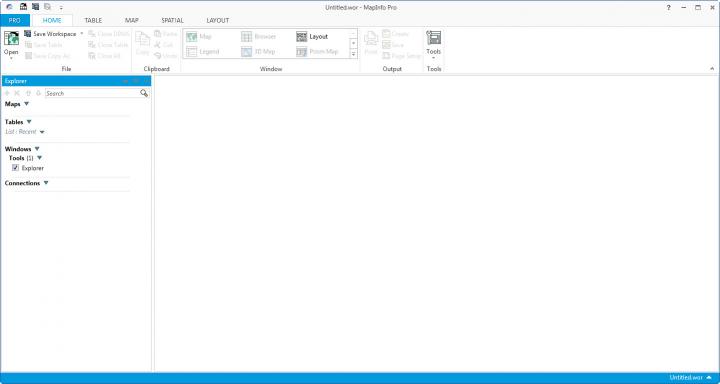Click the Undo command
Viewport: 720px width, 384px height.
(x=165, y=56)
